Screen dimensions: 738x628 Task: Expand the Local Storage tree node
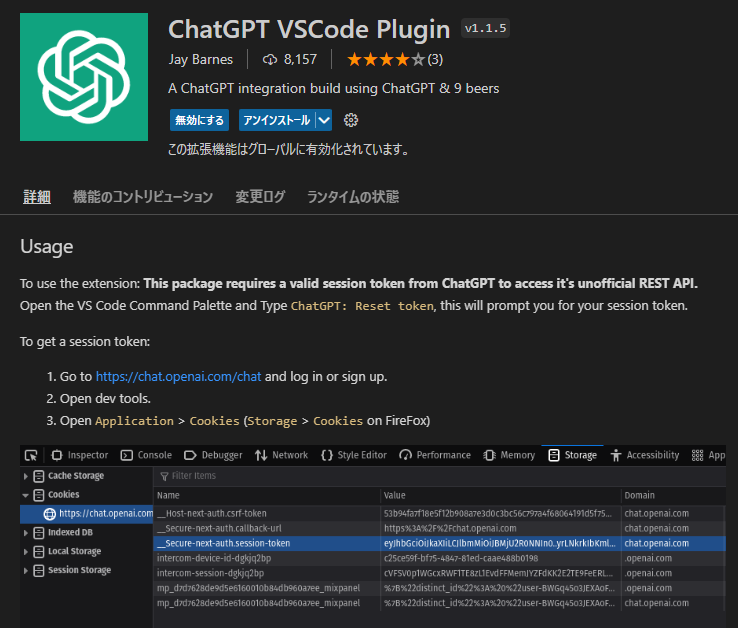coord(25,551)
